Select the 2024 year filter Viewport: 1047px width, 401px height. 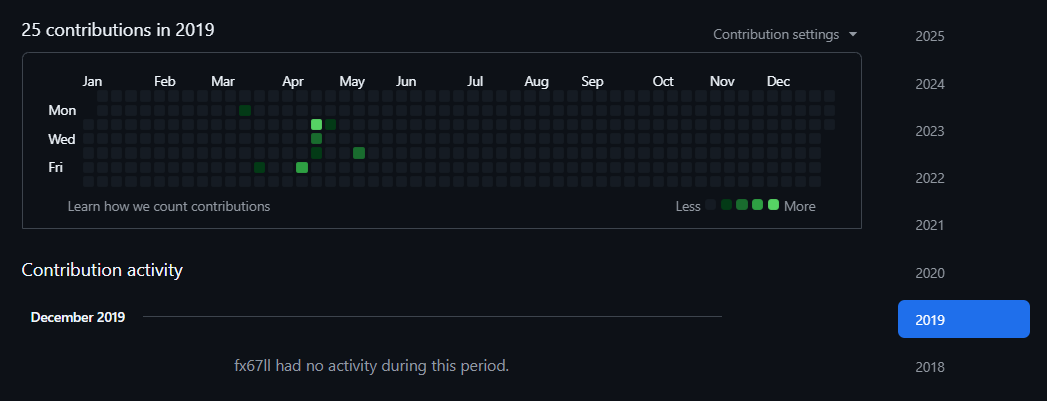click(929, 84)
